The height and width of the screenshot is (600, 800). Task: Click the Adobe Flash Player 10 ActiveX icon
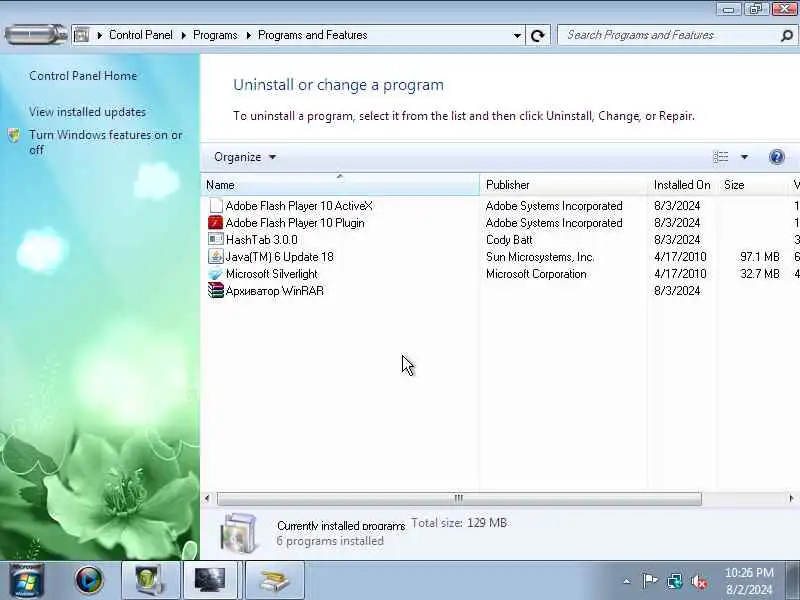[x=216, y=206]
